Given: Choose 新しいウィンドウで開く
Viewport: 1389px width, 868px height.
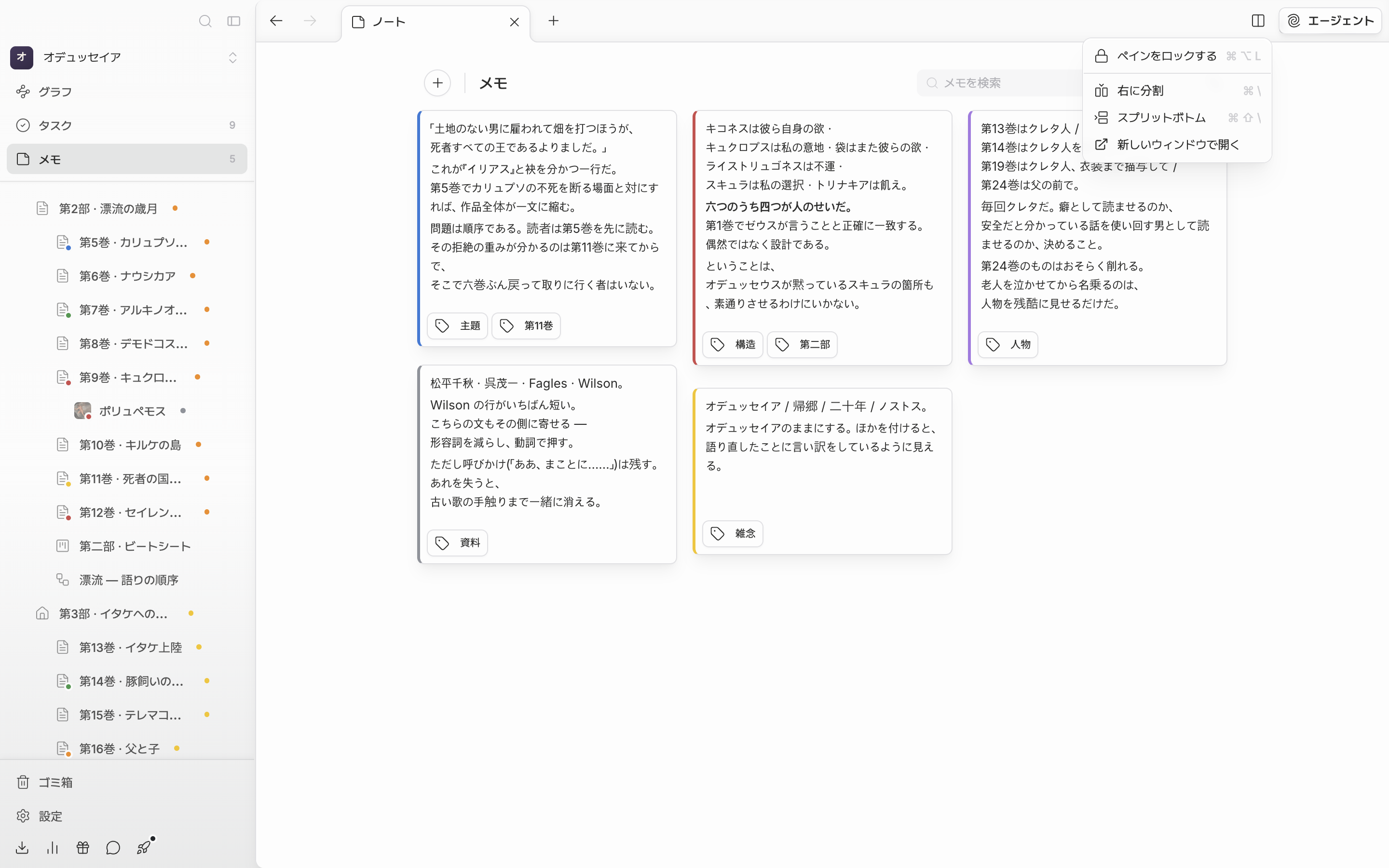Looking at the screenshot, I should [1177, 145].
